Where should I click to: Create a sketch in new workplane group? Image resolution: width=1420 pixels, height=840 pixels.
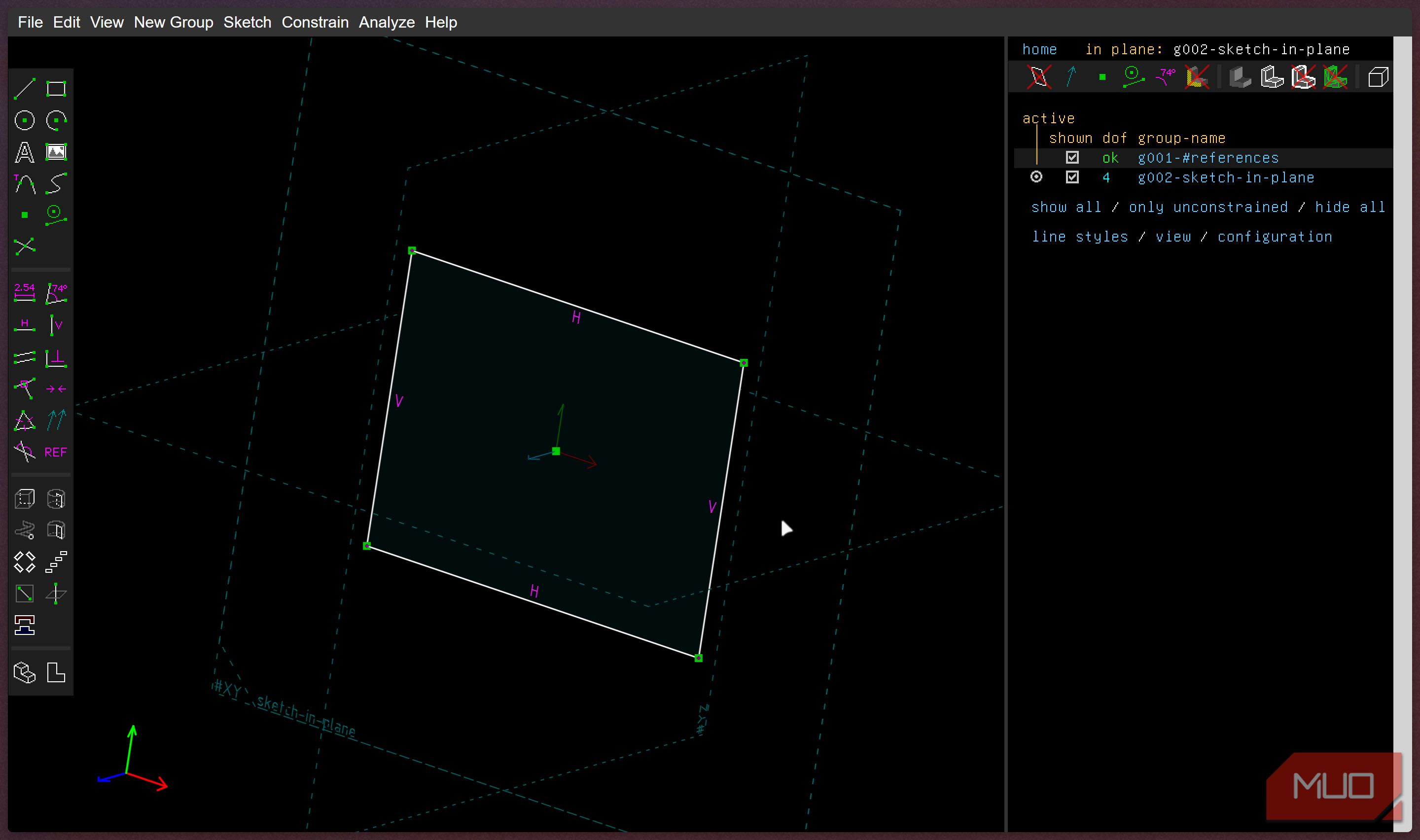(x=24, y=594)
